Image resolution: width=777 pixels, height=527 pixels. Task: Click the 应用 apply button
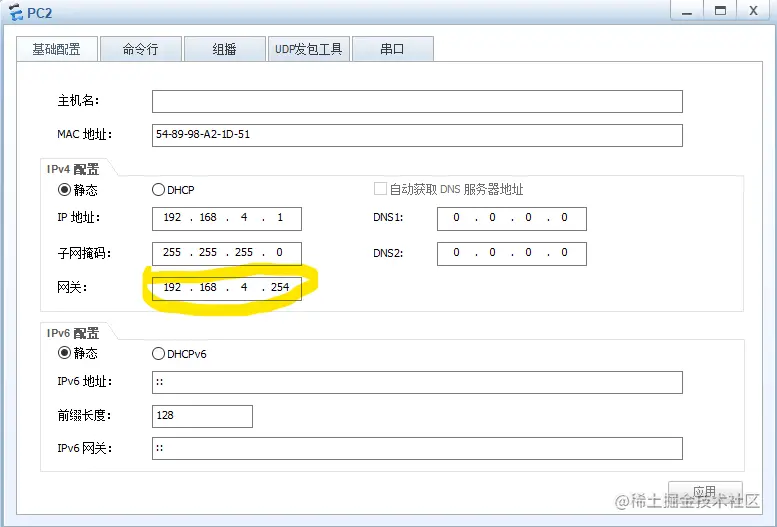[705, 492]
